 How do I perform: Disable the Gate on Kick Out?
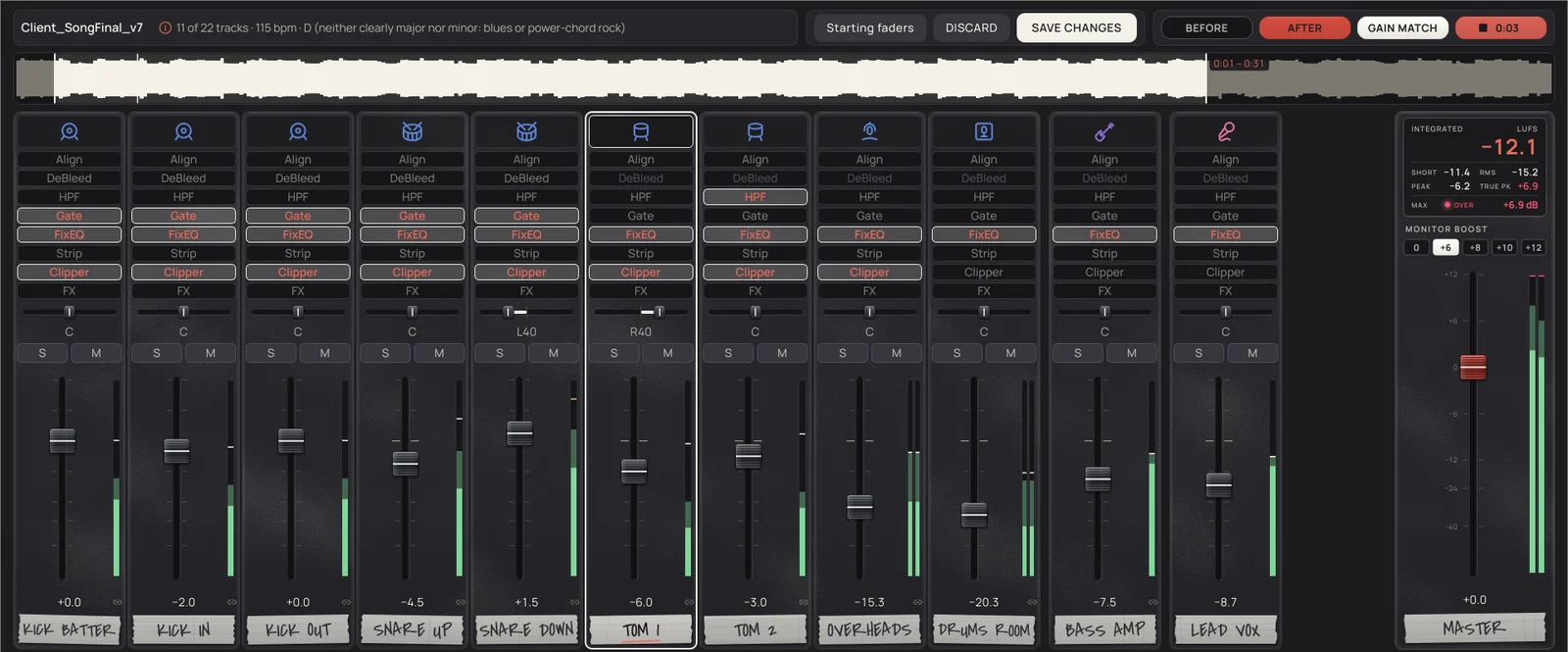pos(298,216)
